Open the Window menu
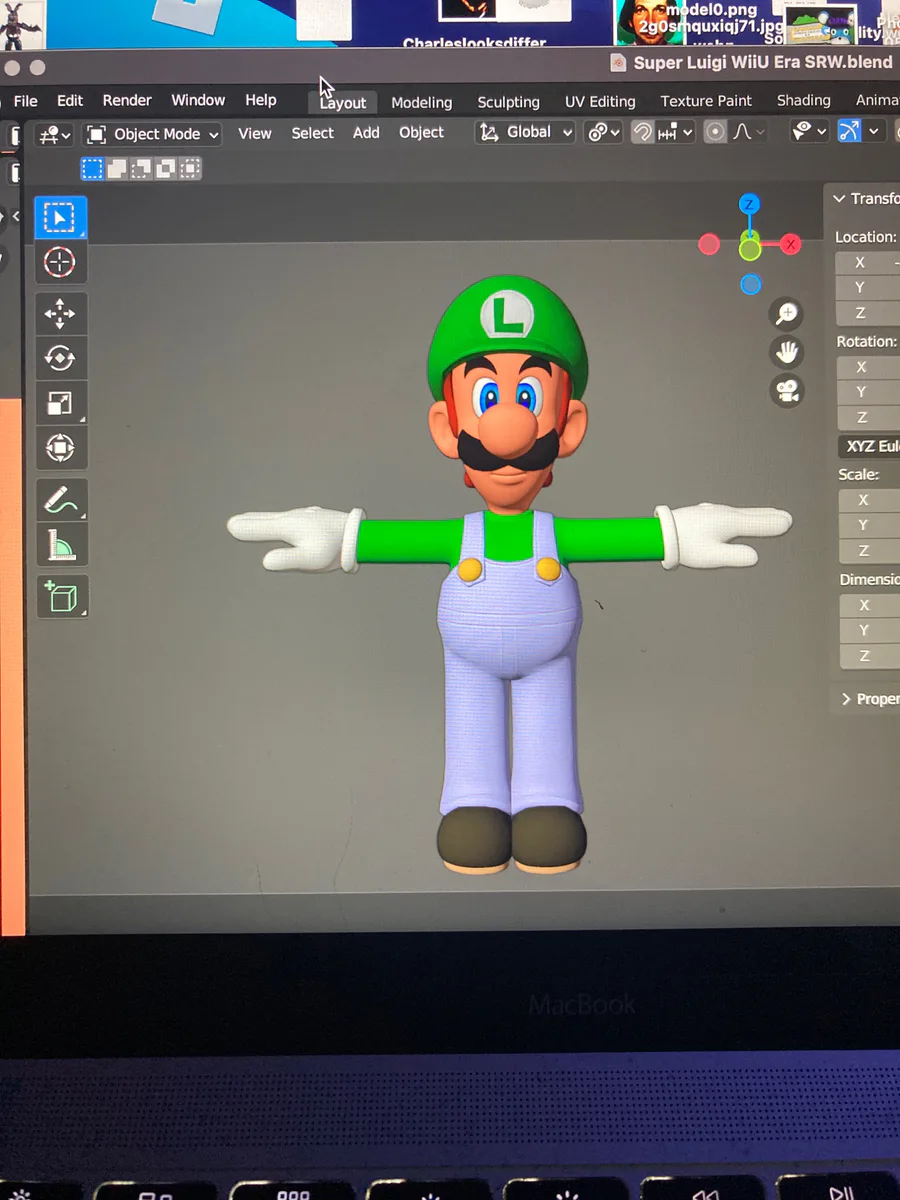900x1200 pixels. pos(198,100)
